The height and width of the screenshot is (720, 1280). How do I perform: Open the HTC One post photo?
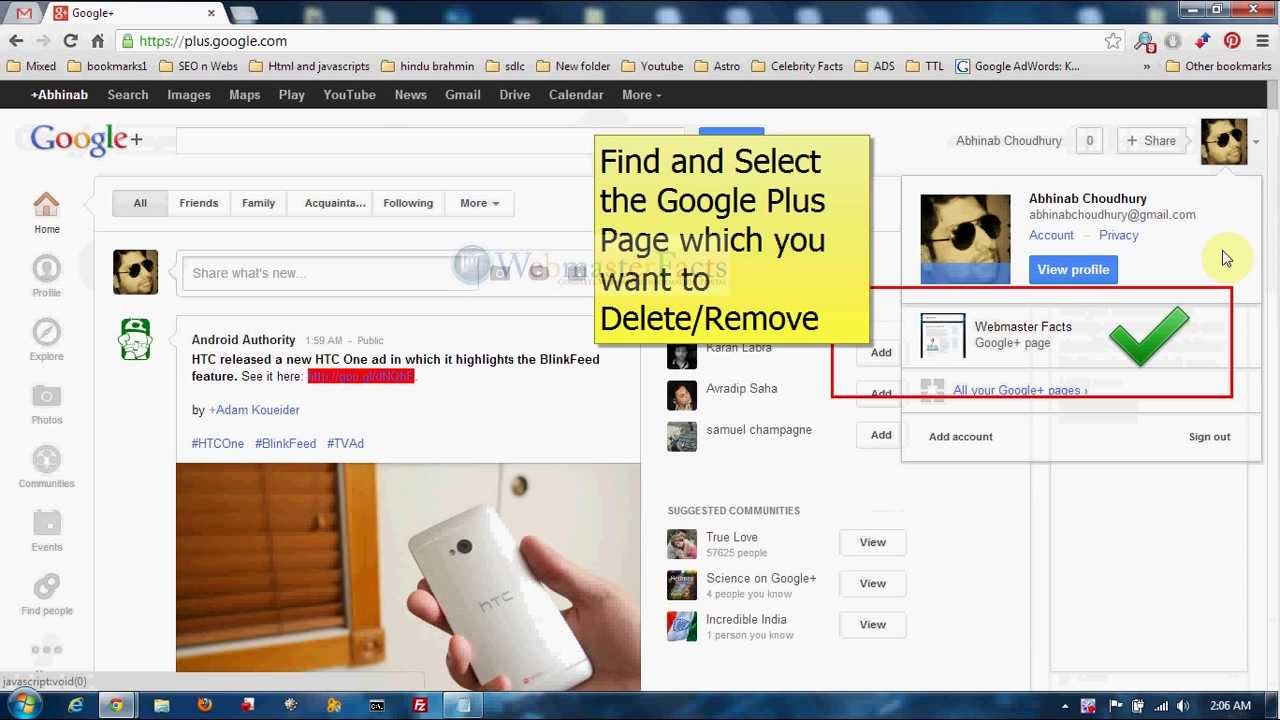coord(408,577)
